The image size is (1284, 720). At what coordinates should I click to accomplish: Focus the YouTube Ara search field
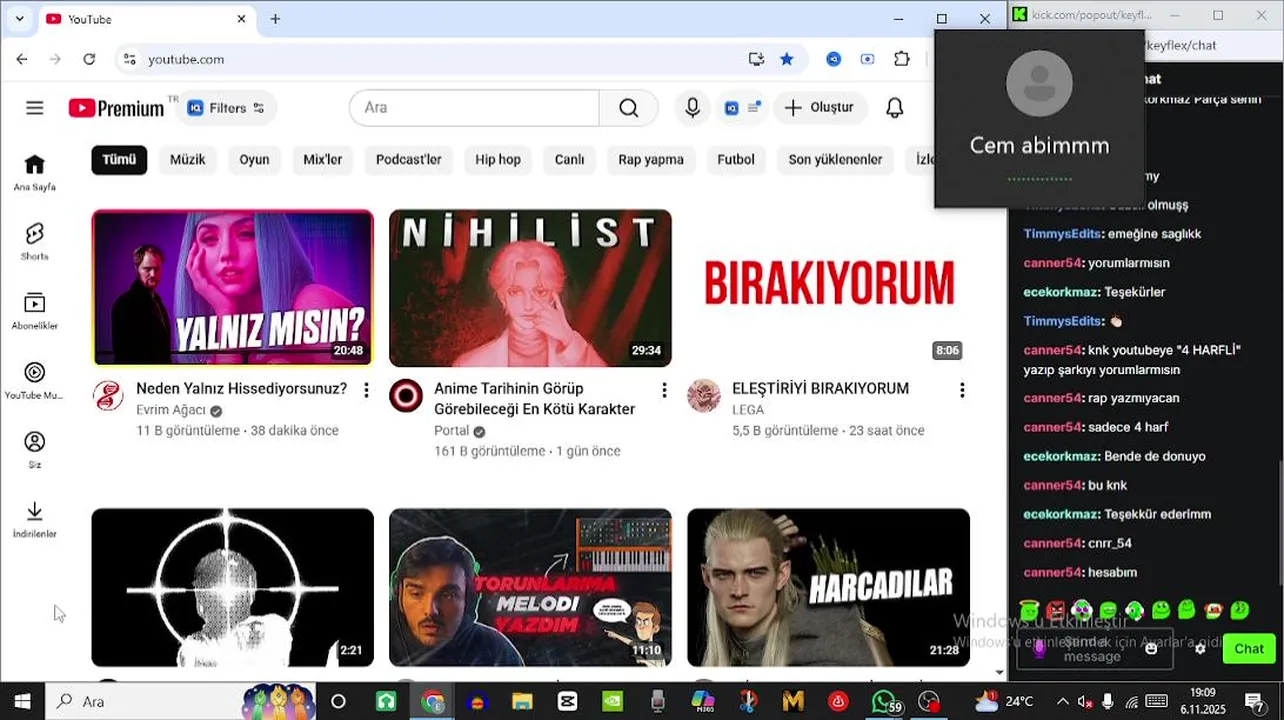pos(474,108)
